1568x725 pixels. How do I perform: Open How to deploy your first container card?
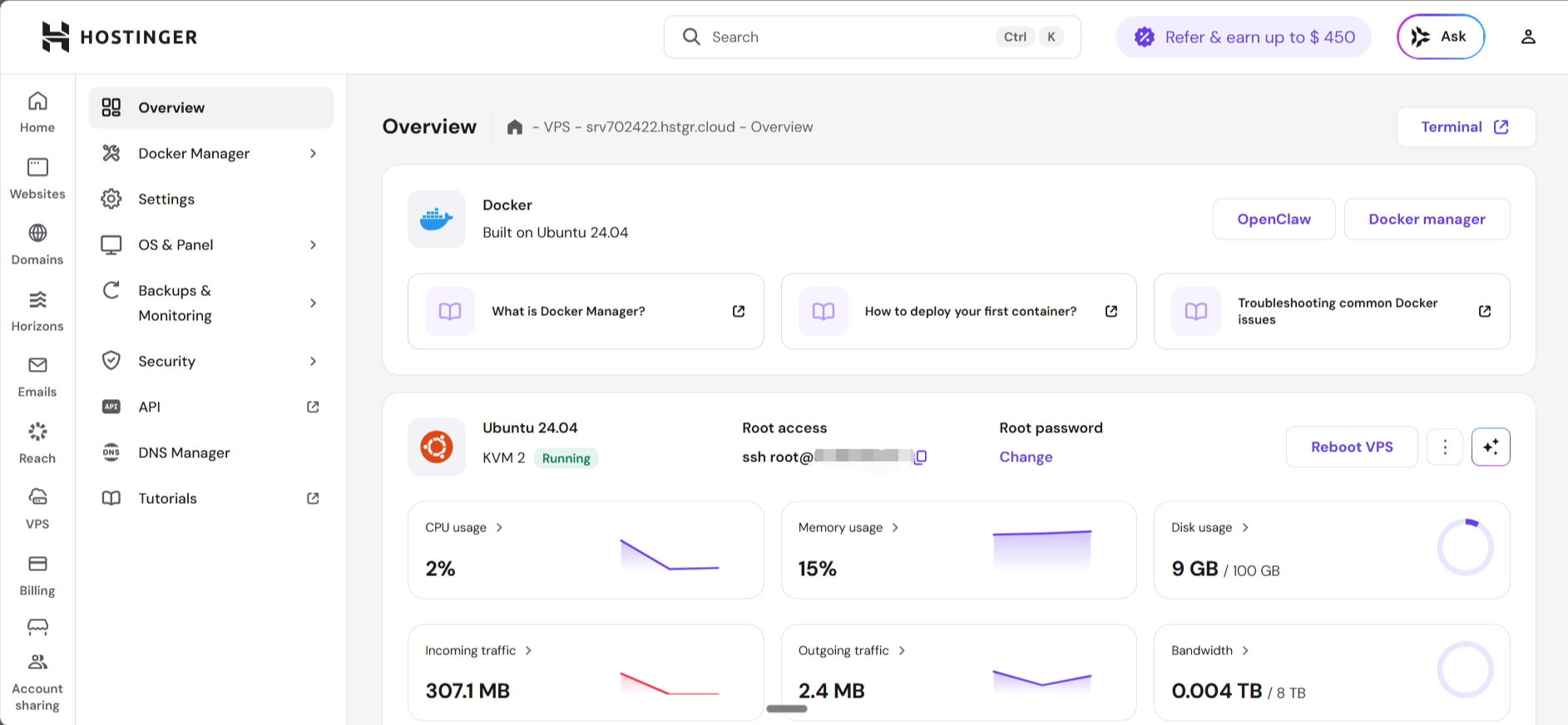(x=958, y=311)
